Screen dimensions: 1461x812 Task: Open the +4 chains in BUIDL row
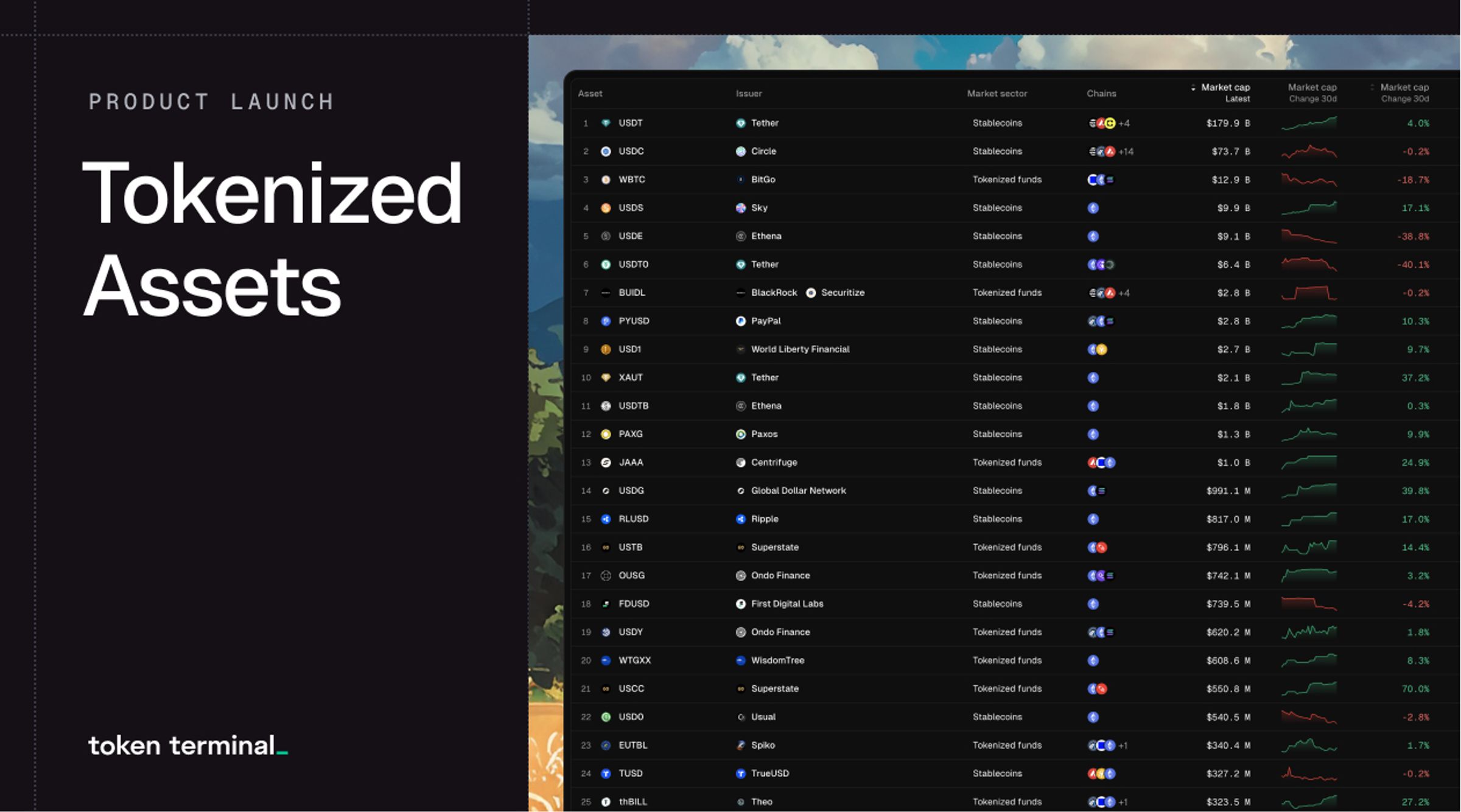click(x=1124, y=293)
